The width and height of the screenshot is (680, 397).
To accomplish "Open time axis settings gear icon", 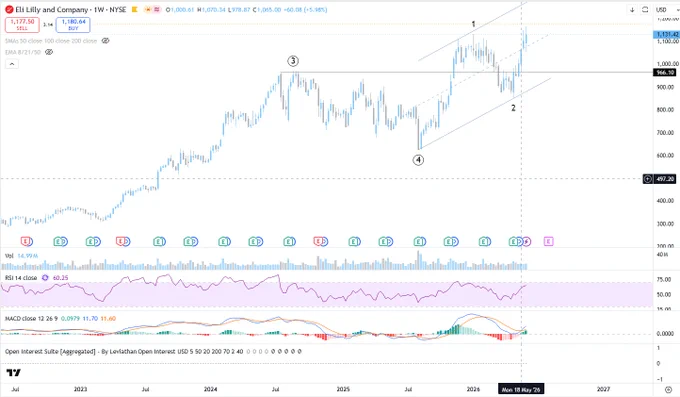I will click(669, 389).
